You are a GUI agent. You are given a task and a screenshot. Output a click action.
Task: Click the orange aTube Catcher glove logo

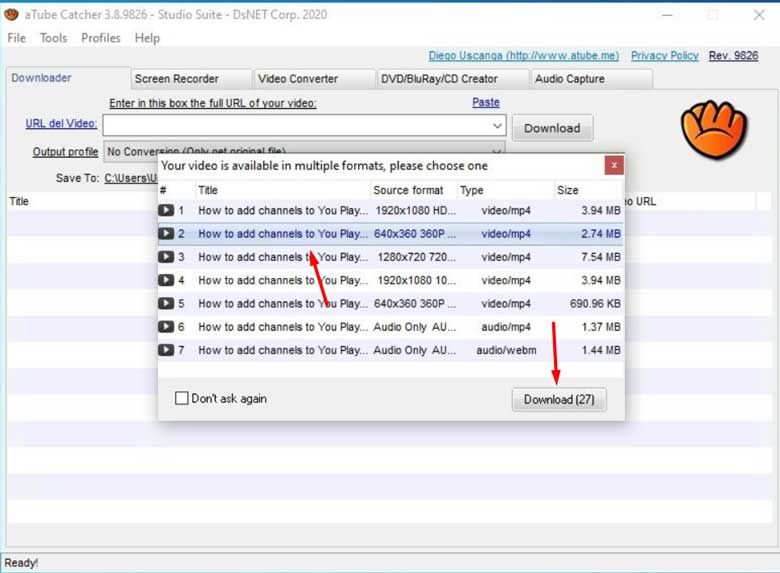pyautogui.click(x=714, y=129)
